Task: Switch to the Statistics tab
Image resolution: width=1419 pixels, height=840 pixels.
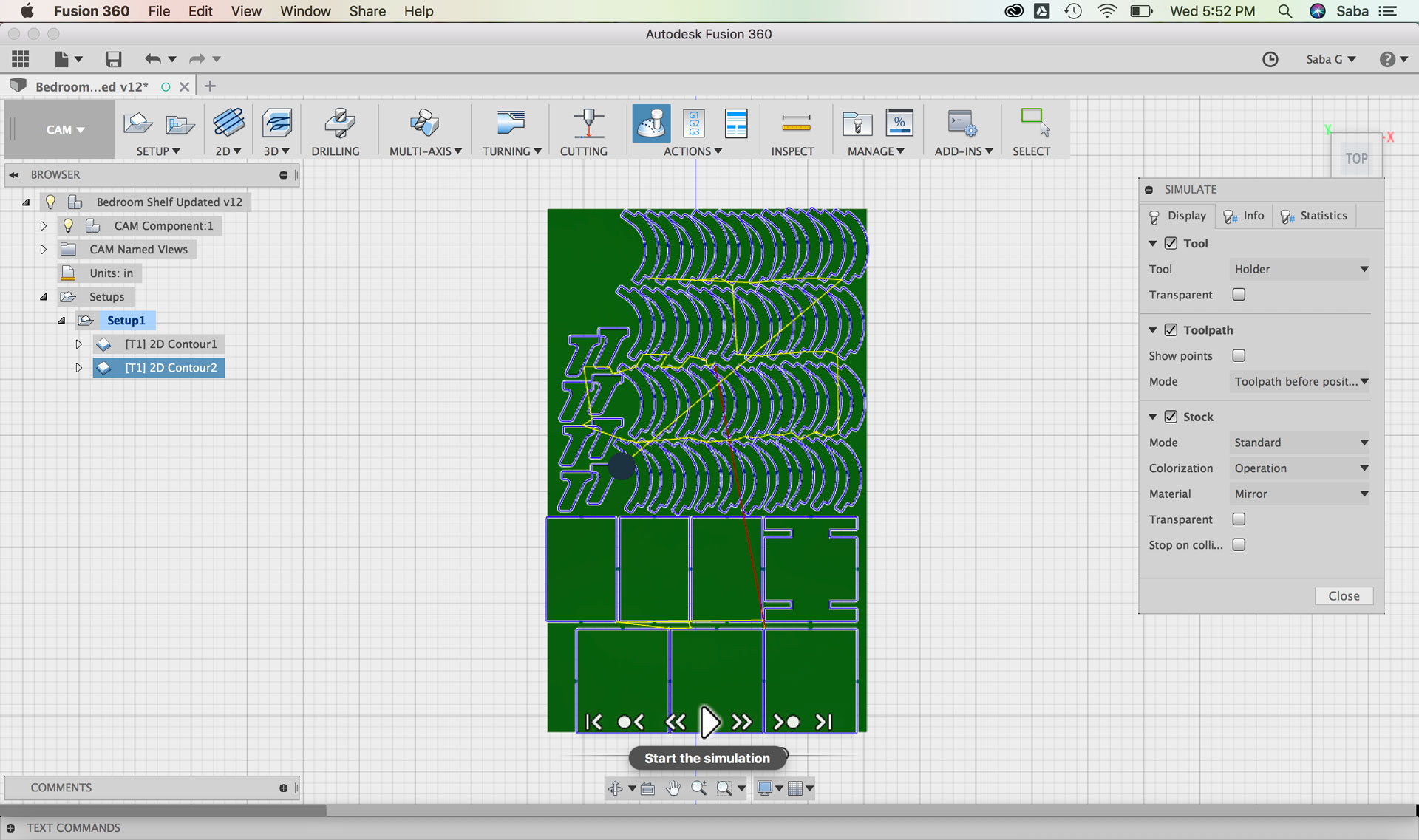Action: [x=1314, y=216]
